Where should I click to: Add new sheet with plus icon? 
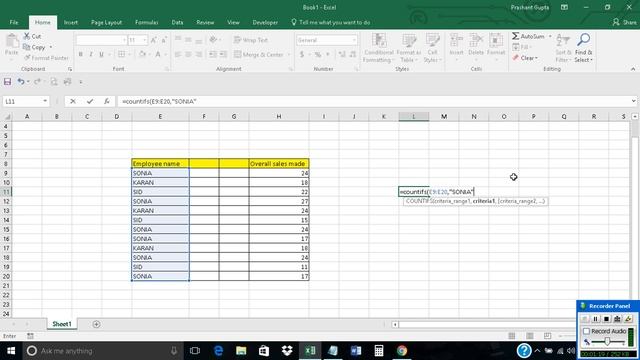96,324
